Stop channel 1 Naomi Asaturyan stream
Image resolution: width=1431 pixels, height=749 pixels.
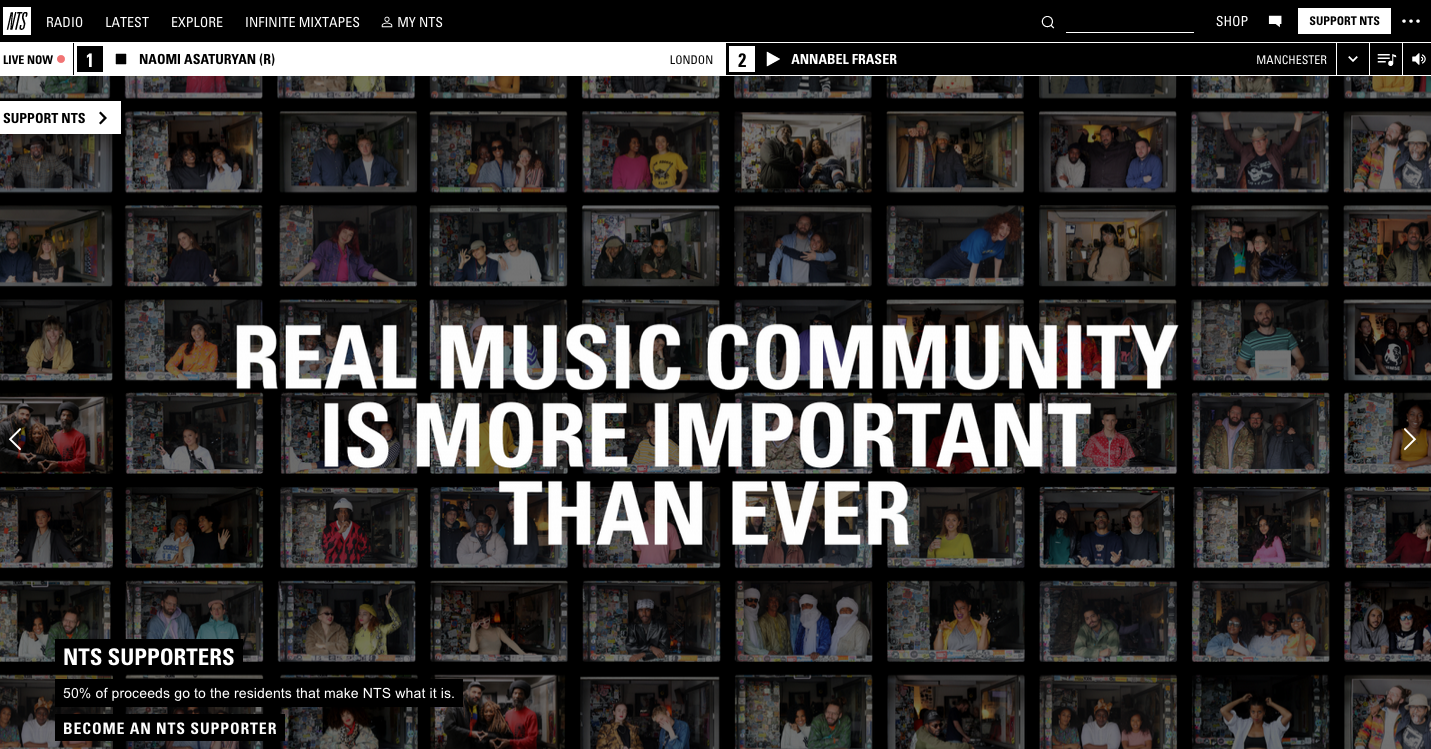pos(121,59)
